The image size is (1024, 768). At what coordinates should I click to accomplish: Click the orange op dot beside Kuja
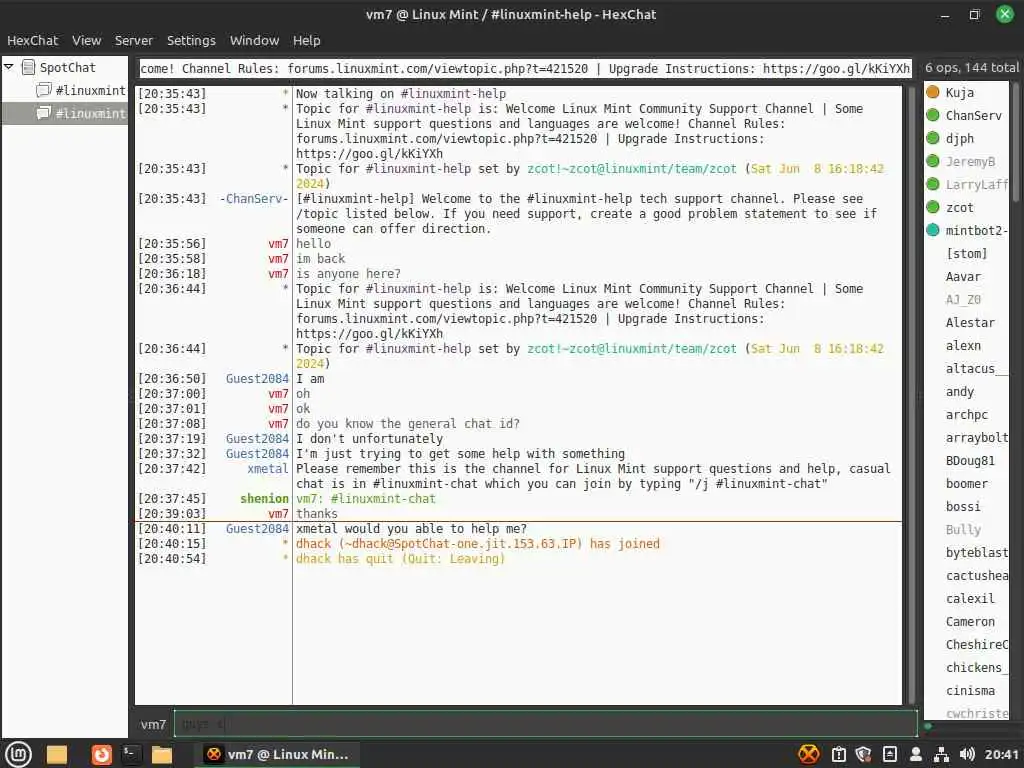click(933, 92)
